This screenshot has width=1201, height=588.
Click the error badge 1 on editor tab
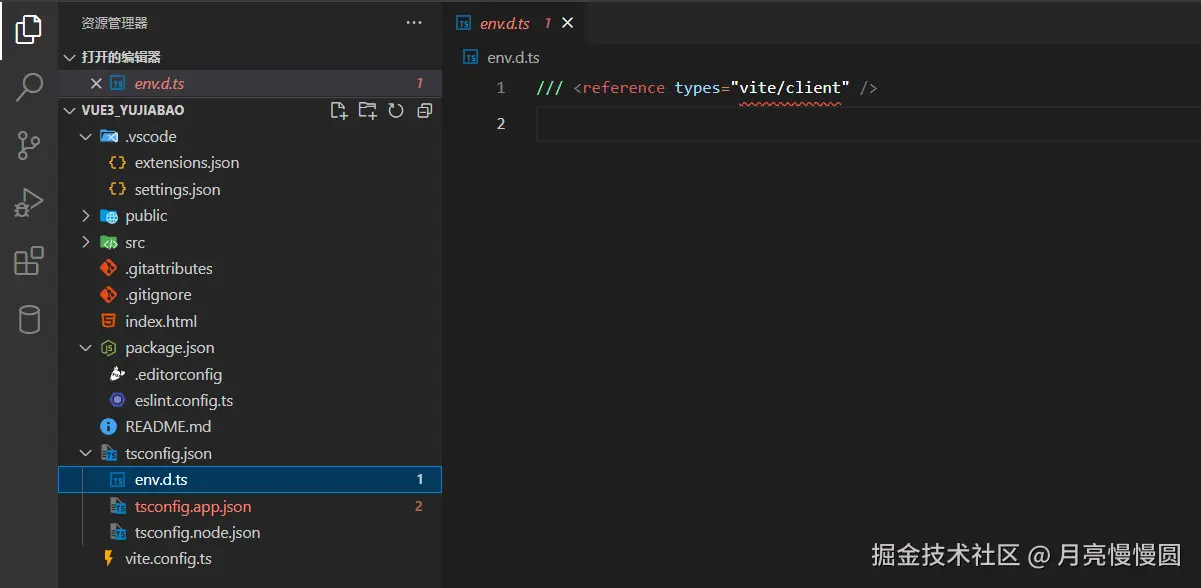click(x=547, y=23)
